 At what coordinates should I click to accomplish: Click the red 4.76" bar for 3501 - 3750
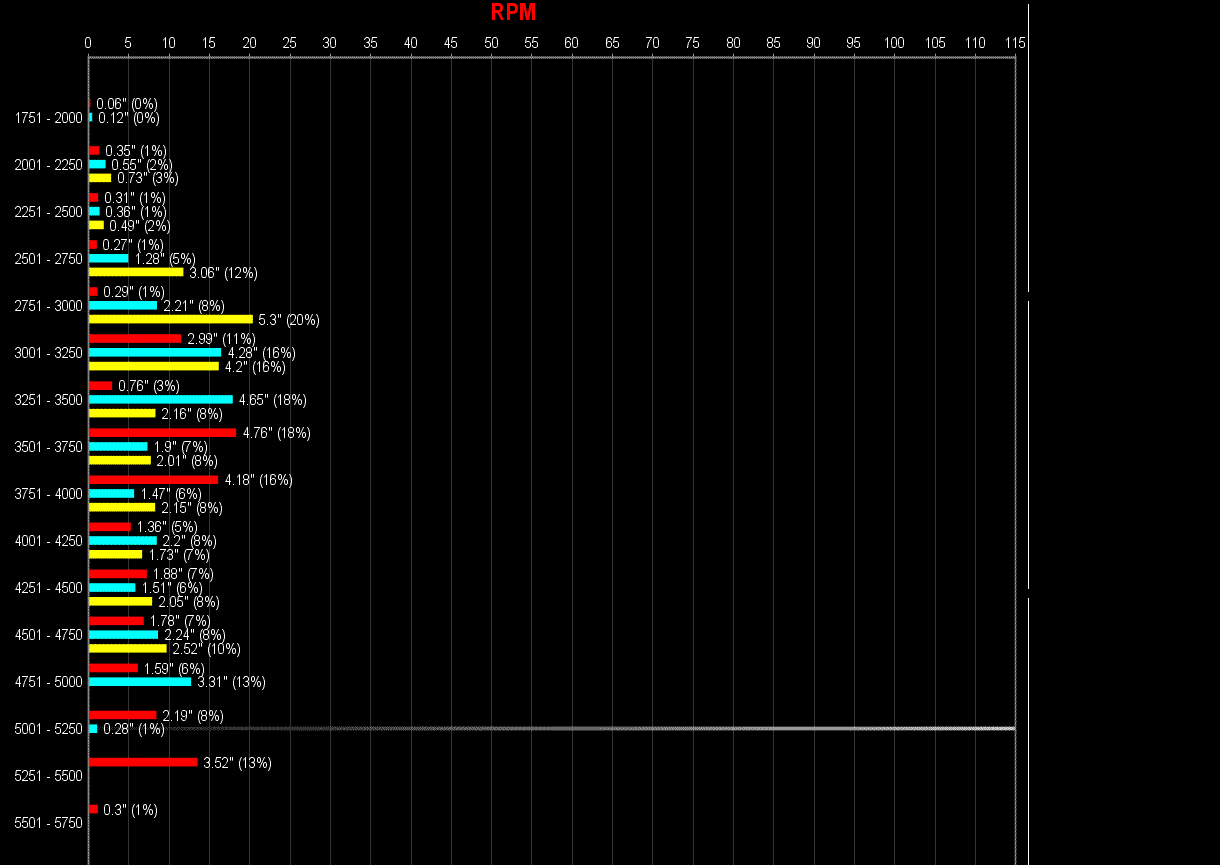click(162, 433)
